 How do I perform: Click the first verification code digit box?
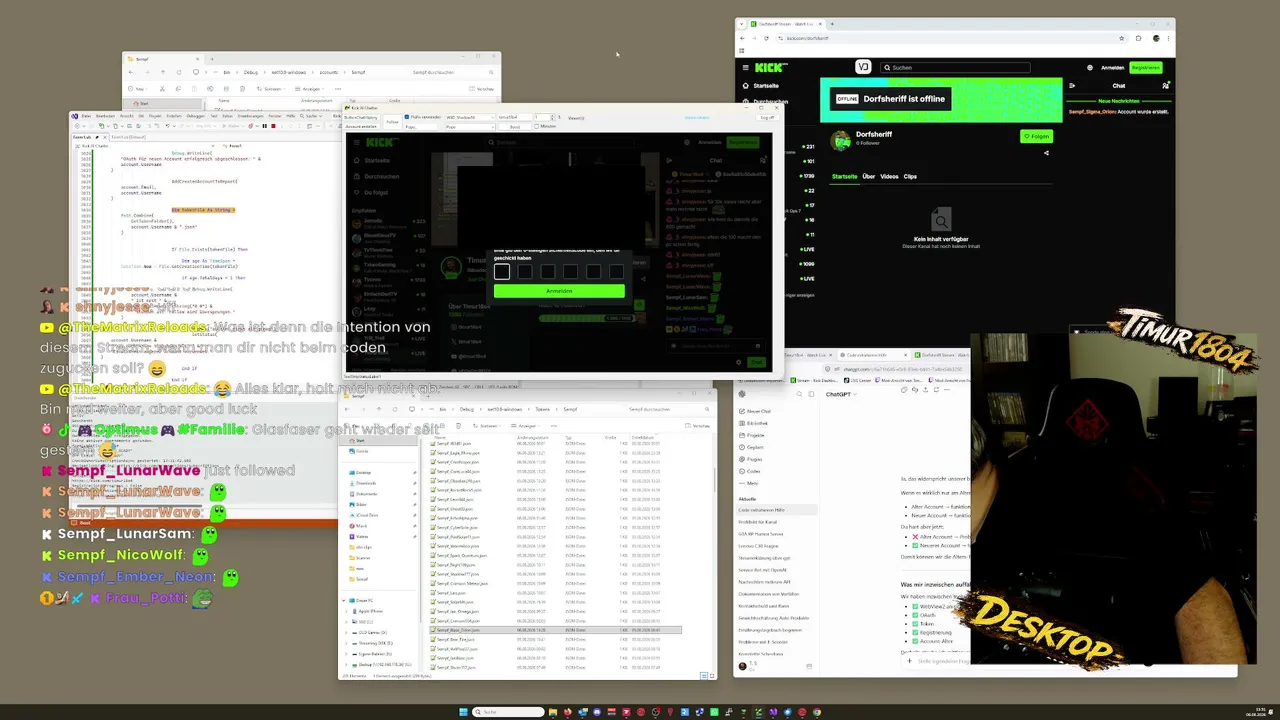click(x=502, y=271)
